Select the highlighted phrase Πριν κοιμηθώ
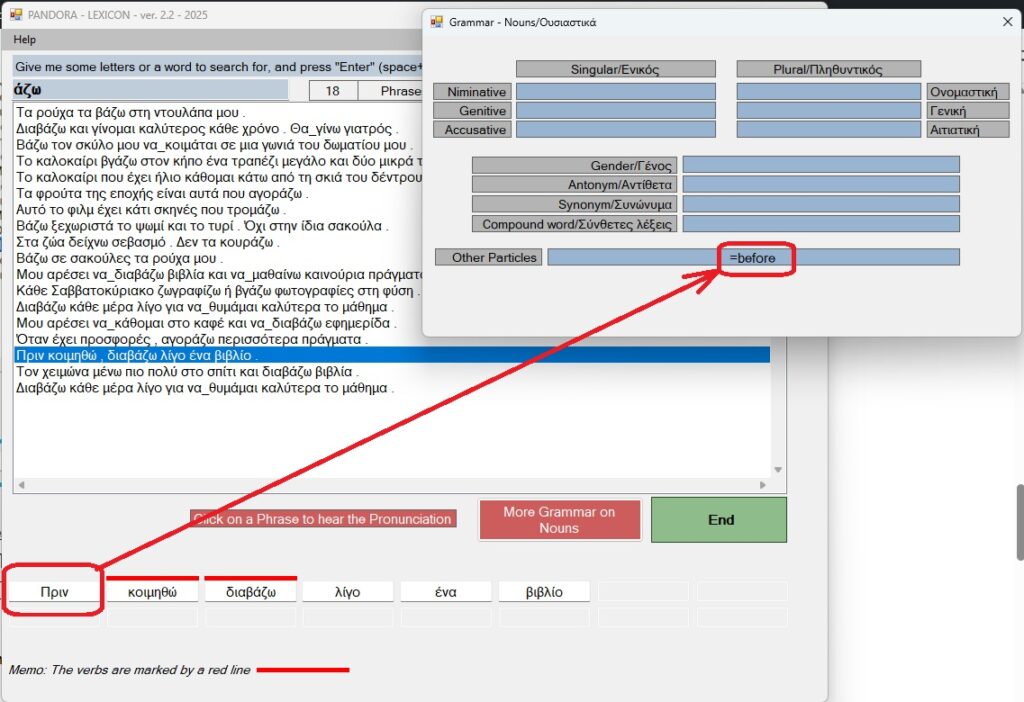1024x702 pixels. tap(137, 355)
